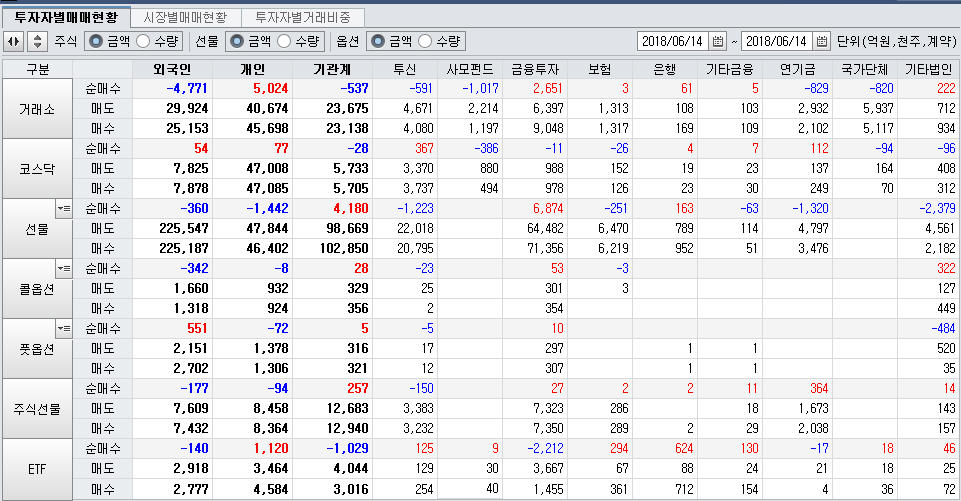Screen dimensions: 961x501
Task: Click 선물 기타법인 net value -2,379
Action: tap(938, 208)
